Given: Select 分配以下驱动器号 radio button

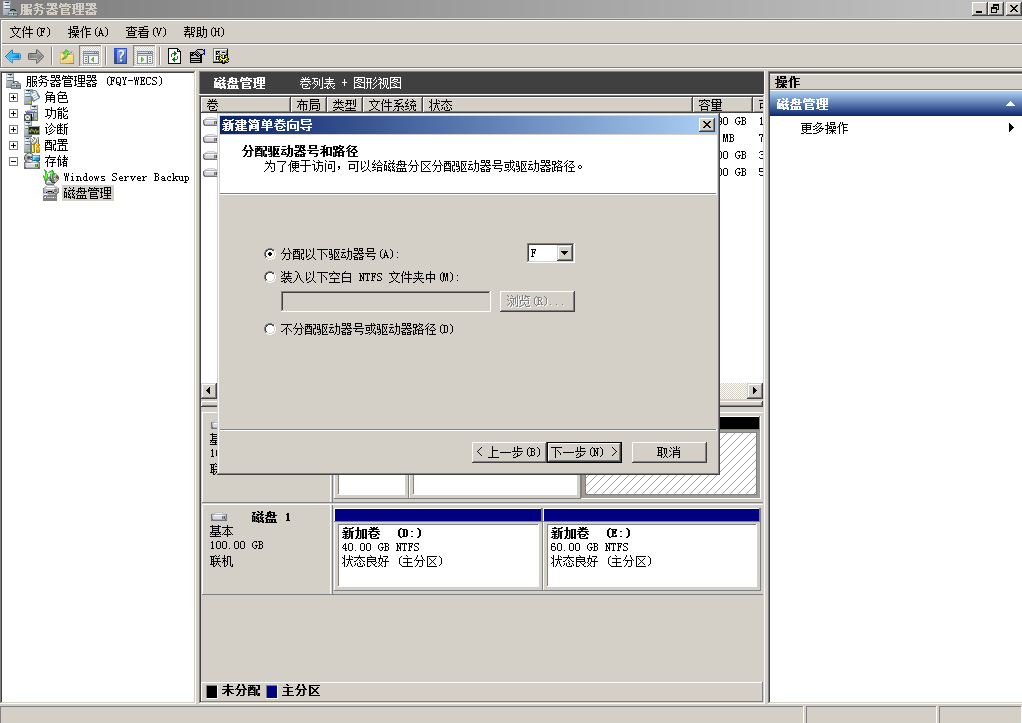Looking at the screenshot, I should tap(269, 254).
